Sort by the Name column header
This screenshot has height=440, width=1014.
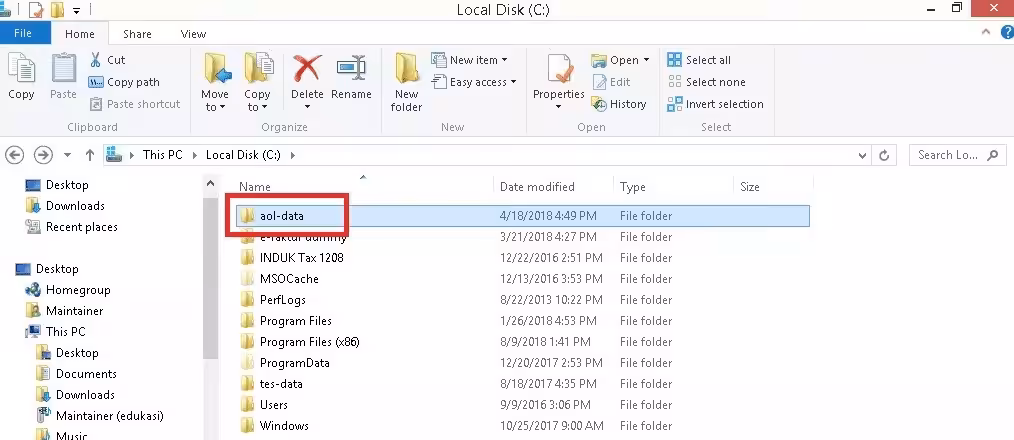click(255, 187)
